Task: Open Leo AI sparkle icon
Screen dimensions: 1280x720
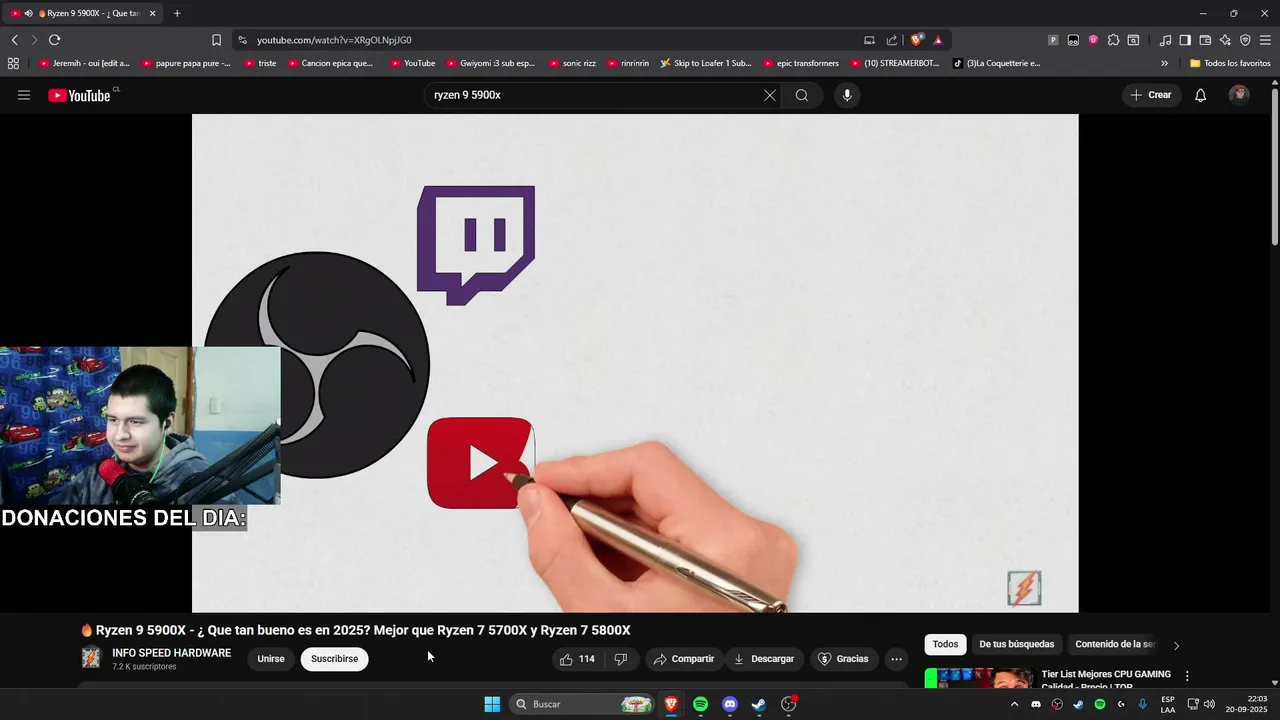Action: 1225,40
